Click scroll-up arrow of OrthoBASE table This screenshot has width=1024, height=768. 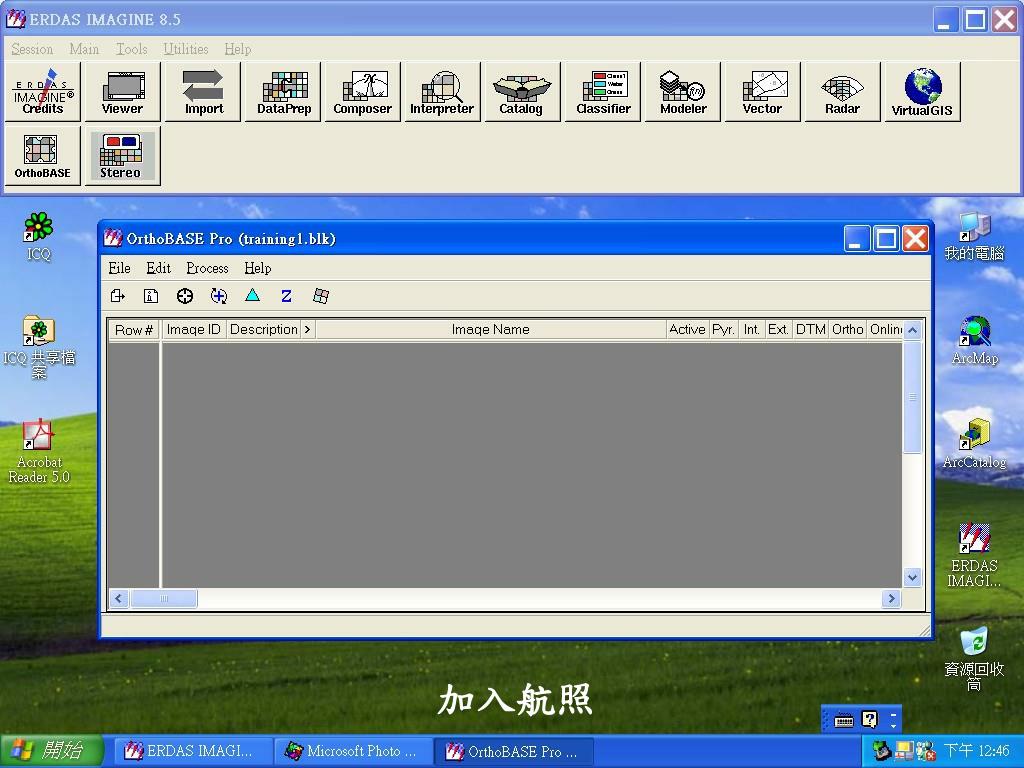point(912,330)
